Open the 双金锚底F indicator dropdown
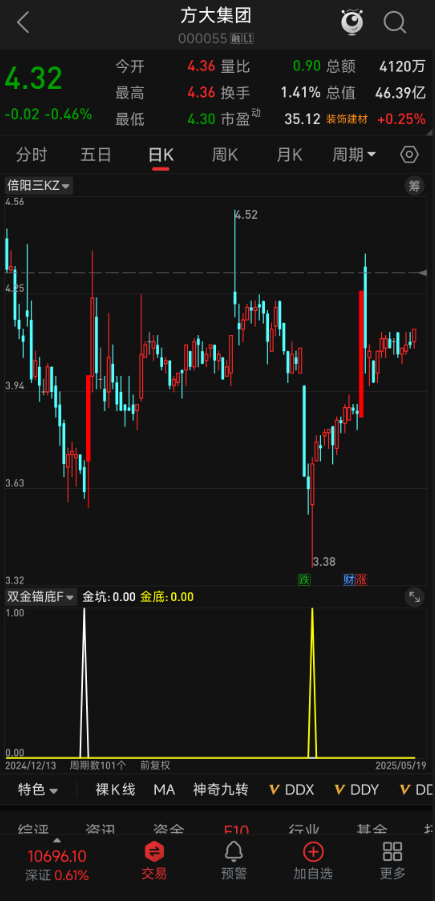 point(41,597)
